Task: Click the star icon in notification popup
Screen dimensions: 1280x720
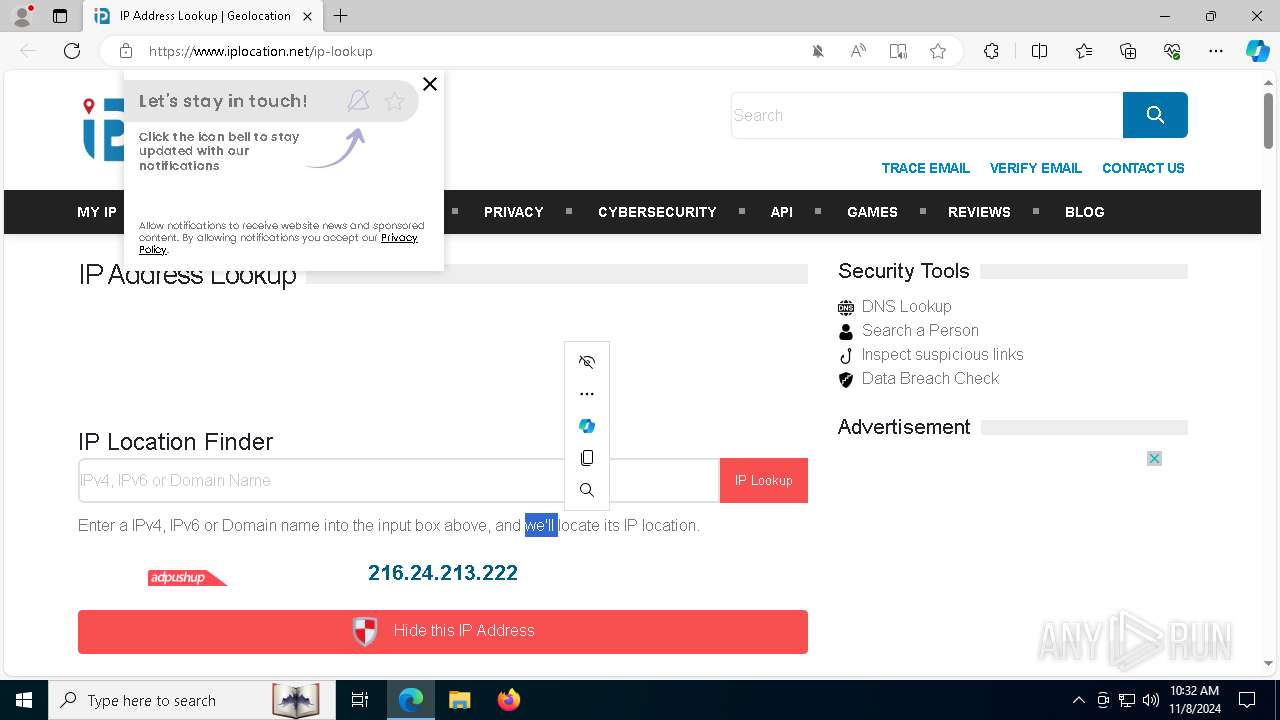Action: pyautogui.click(x=395, y=101)
